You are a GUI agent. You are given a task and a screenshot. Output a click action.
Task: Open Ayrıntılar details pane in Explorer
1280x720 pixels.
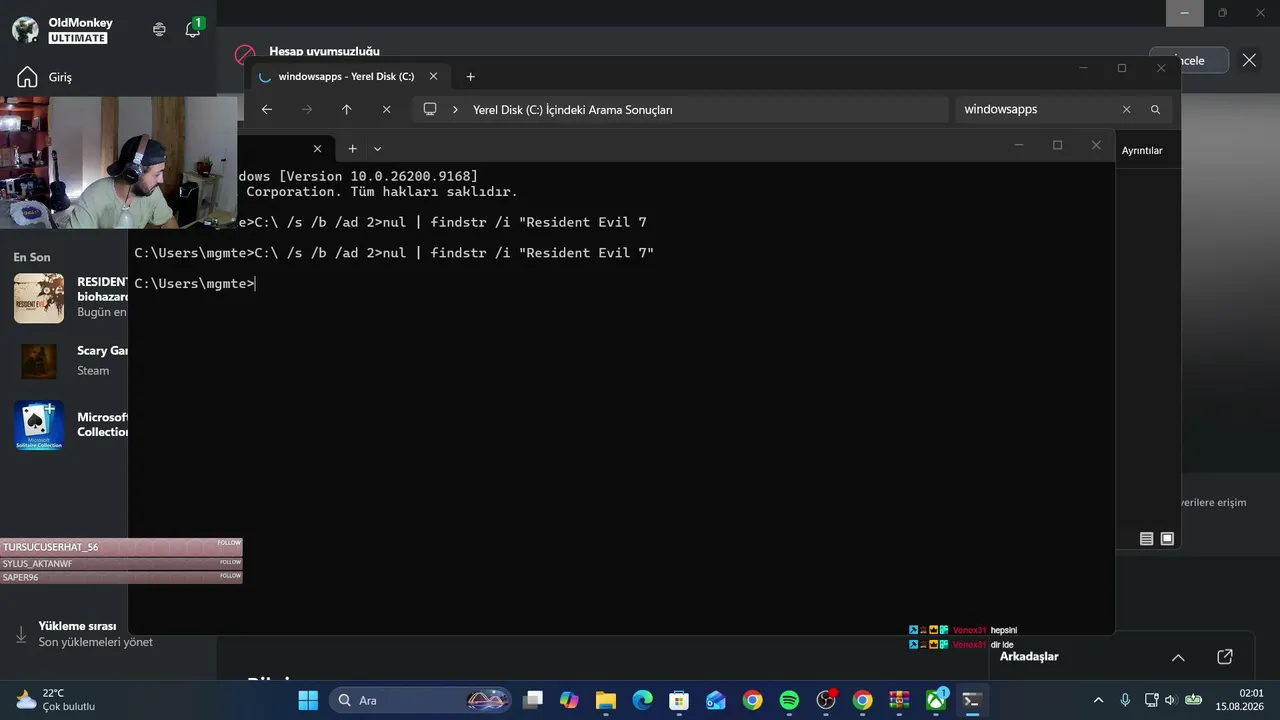pyautogui.click(x=1142, y=150)
